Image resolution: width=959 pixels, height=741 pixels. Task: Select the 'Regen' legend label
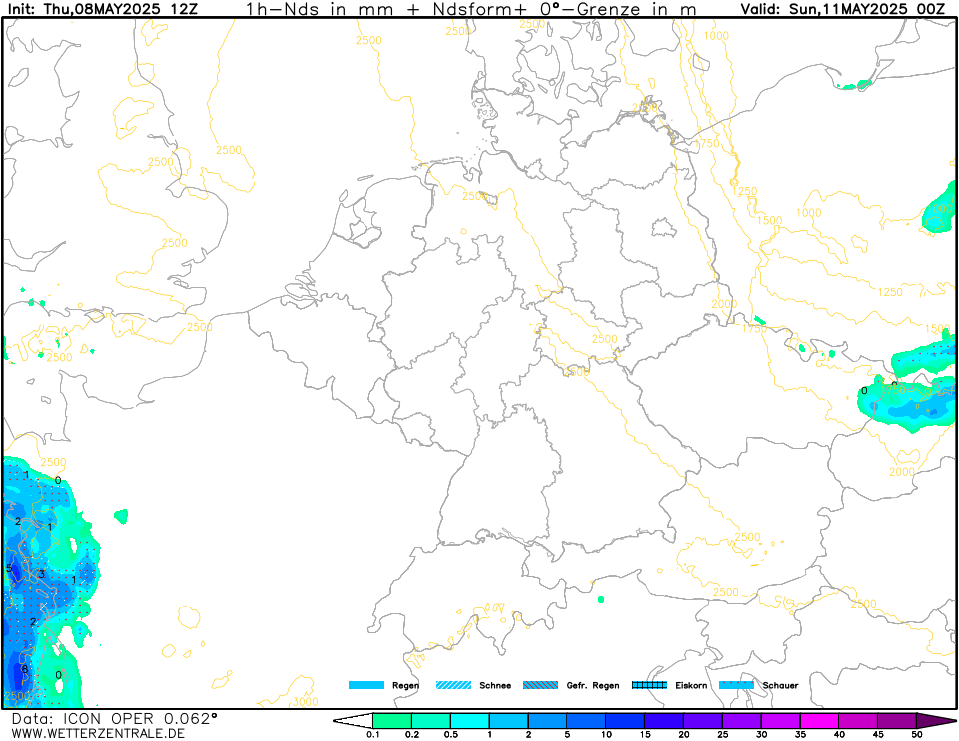pyautogui.click(x=405, y=685)
